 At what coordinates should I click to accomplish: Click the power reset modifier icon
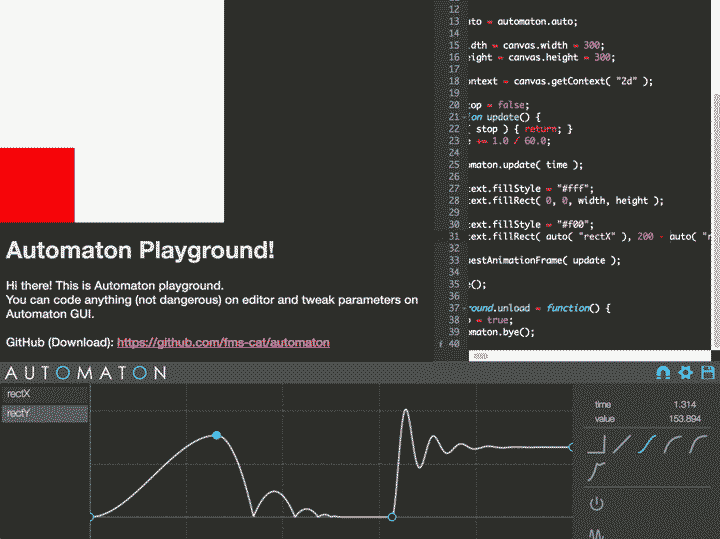[x=596, y=504]
